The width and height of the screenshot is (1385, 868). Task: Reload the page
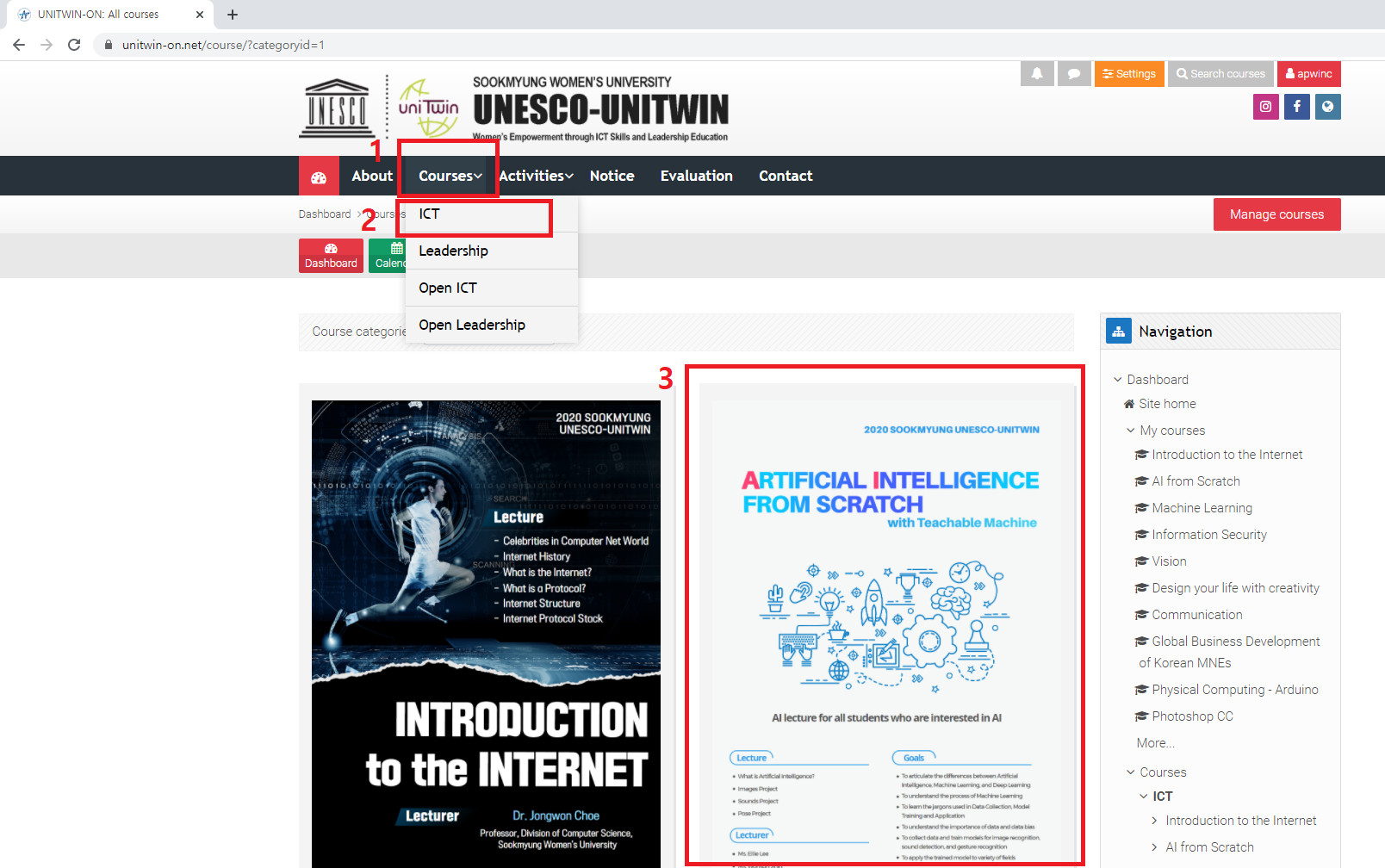[74, 45]
